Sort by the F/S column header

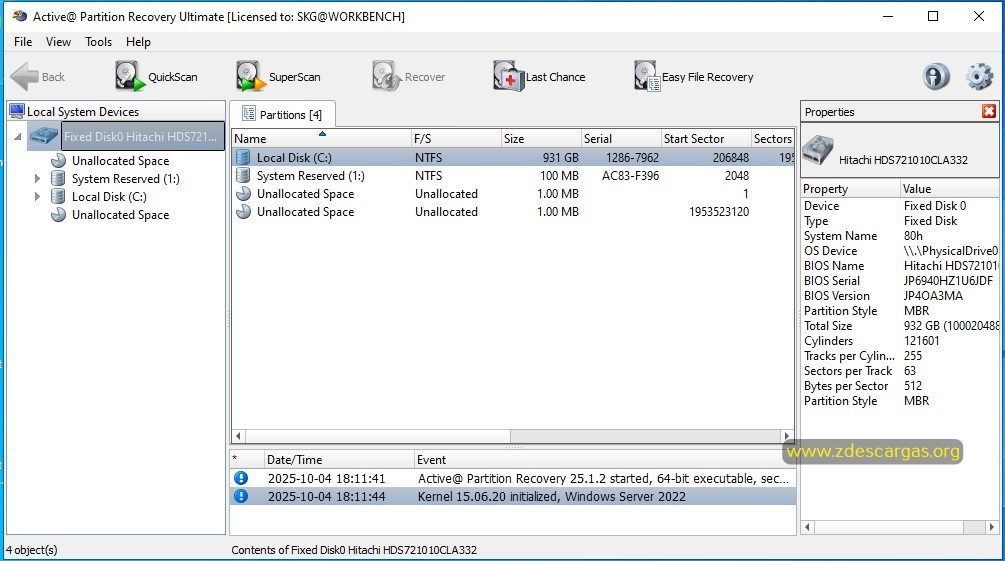[x=456, y=138]
